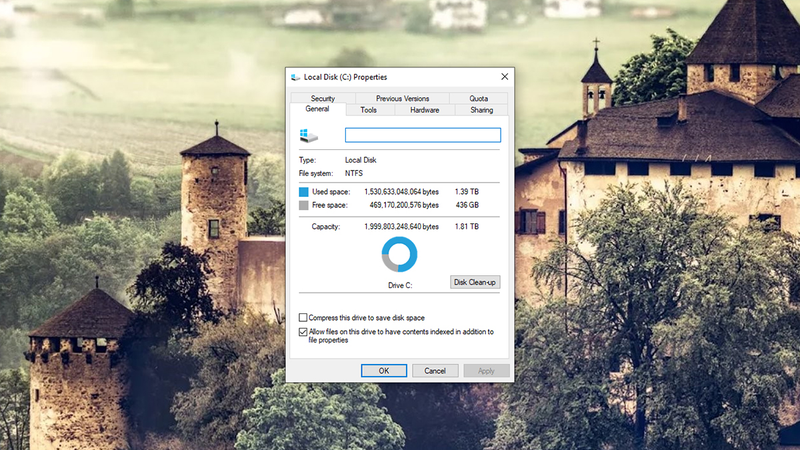800x450 pixels.
Task: Click the Cancel button
Action: coord(435,371)
